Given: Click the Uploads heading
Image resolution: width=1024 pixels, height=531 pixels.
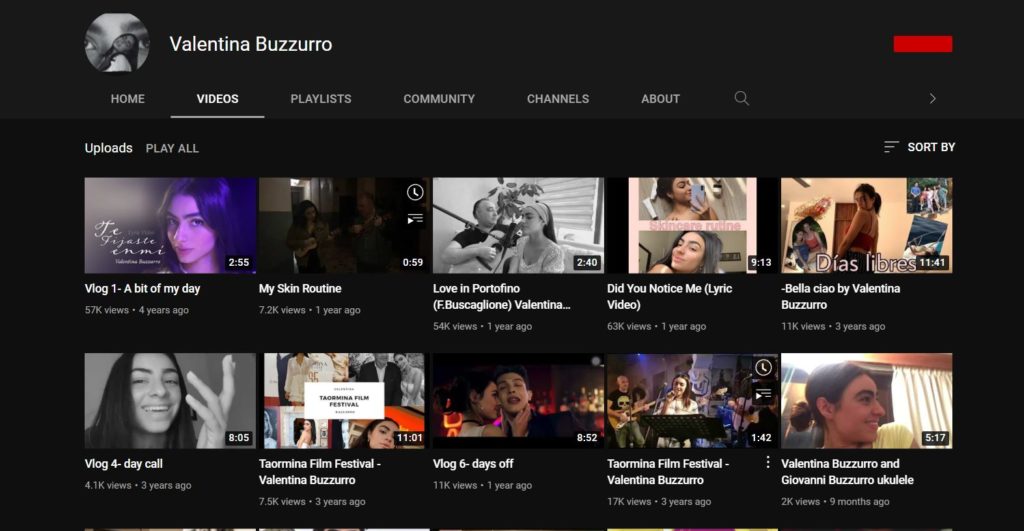Looking at the screenshot, I should click(x=108, y=148).
